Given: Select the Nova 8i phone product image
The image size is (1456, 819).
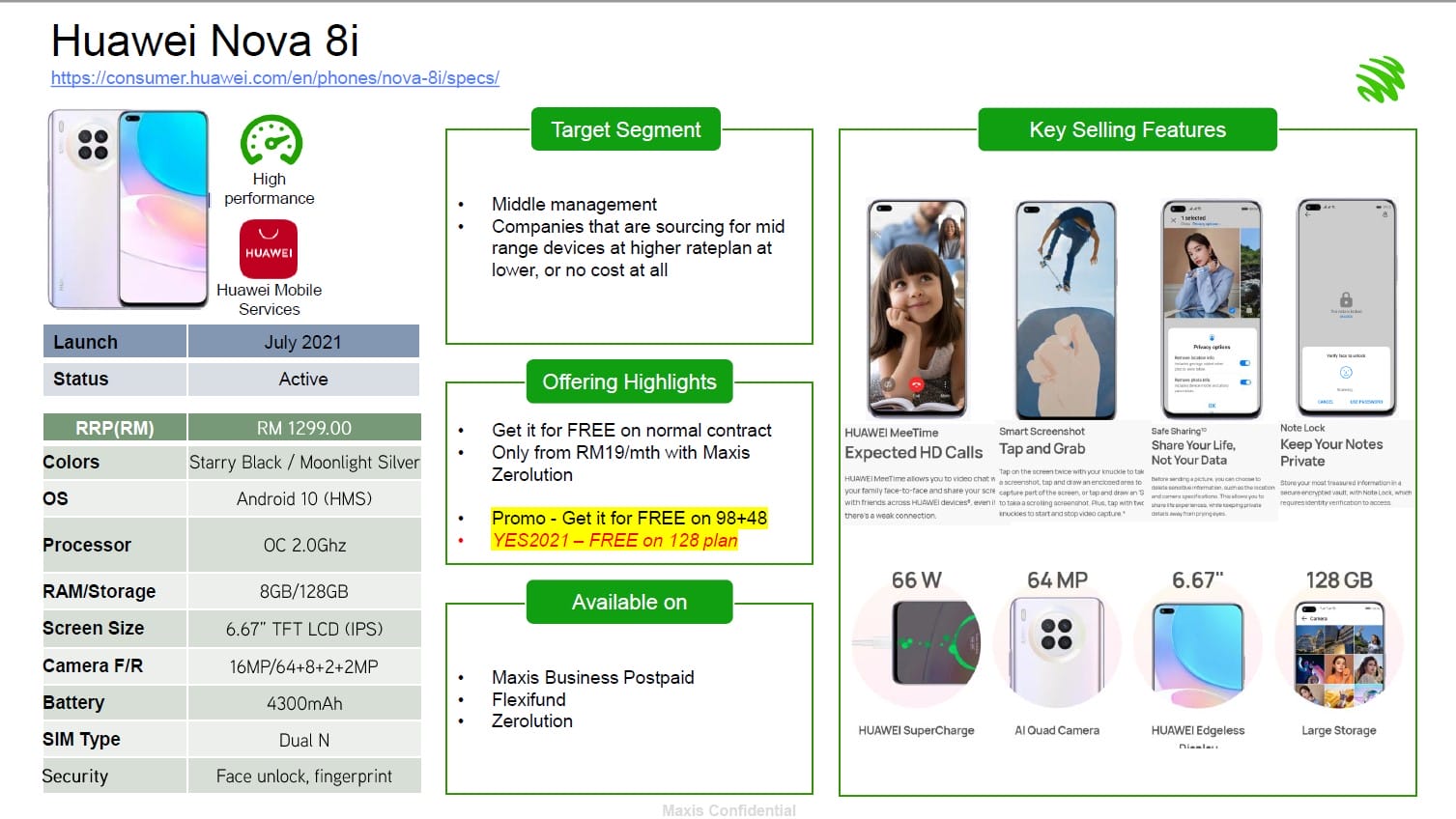Looking at the screenshot, I should (x=128, y=209).
